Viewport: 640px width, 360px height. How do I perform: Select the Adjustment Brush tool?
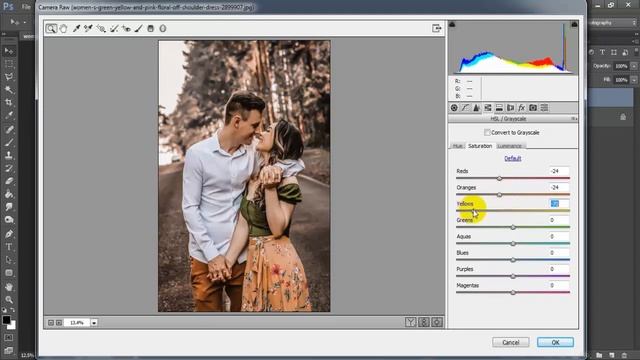point(139,28)
